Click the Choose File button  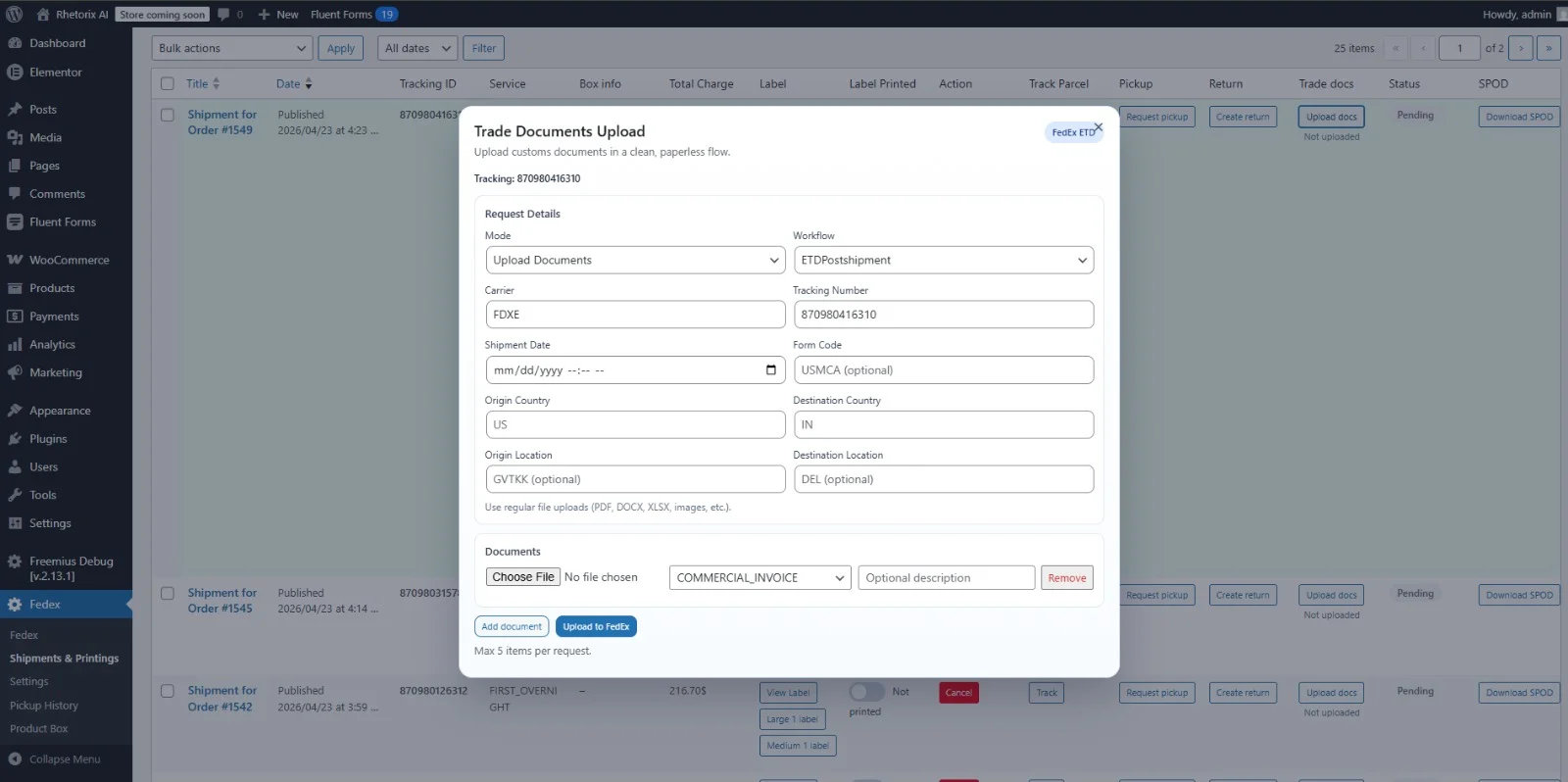523,577
